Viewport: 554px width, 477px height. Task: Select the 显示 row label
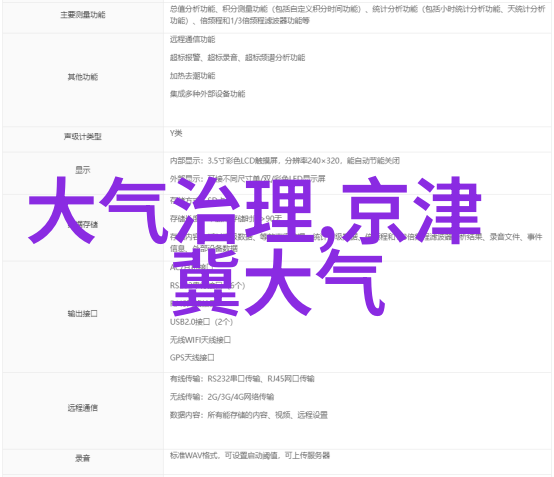point(83,170)
